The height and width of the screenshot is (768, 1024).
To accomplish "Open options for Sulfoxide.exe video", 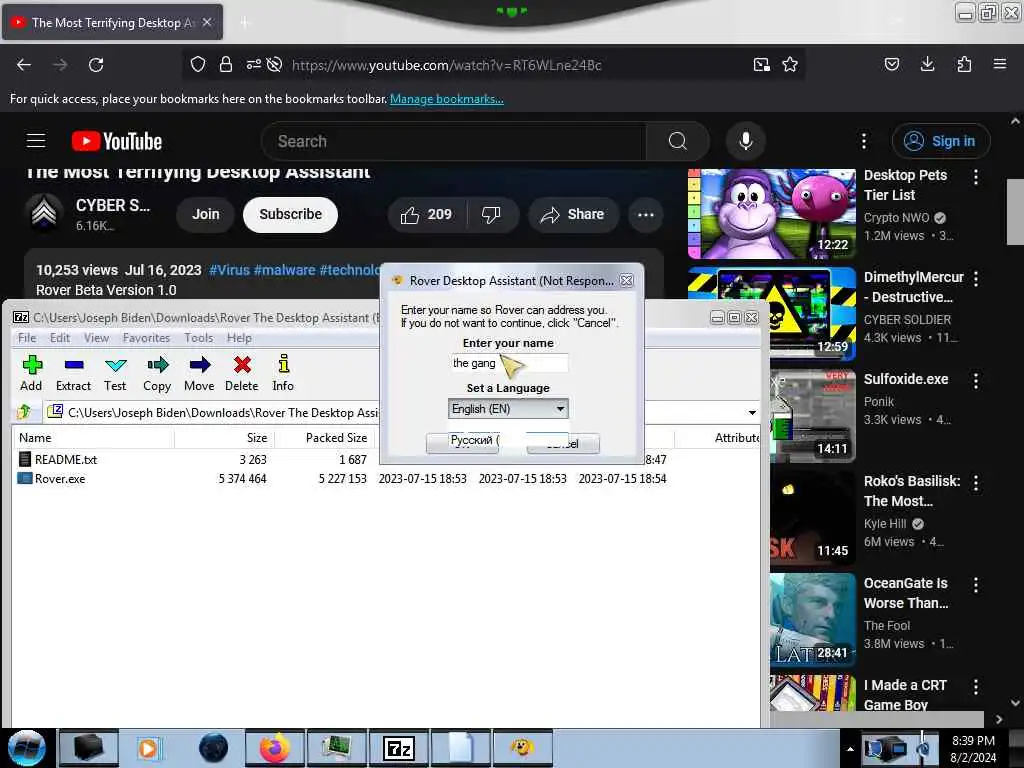I will click(x=976, y=381).
